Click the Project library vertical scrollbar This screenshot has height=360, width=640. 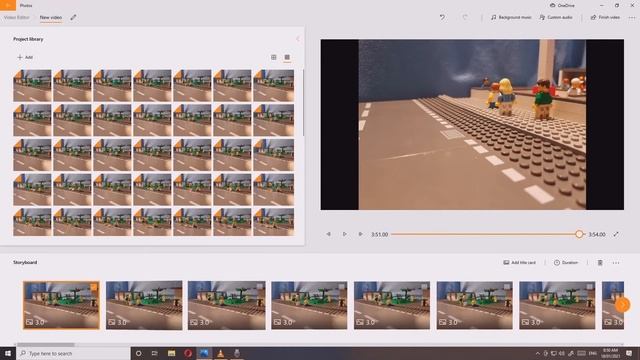point(303,102)
